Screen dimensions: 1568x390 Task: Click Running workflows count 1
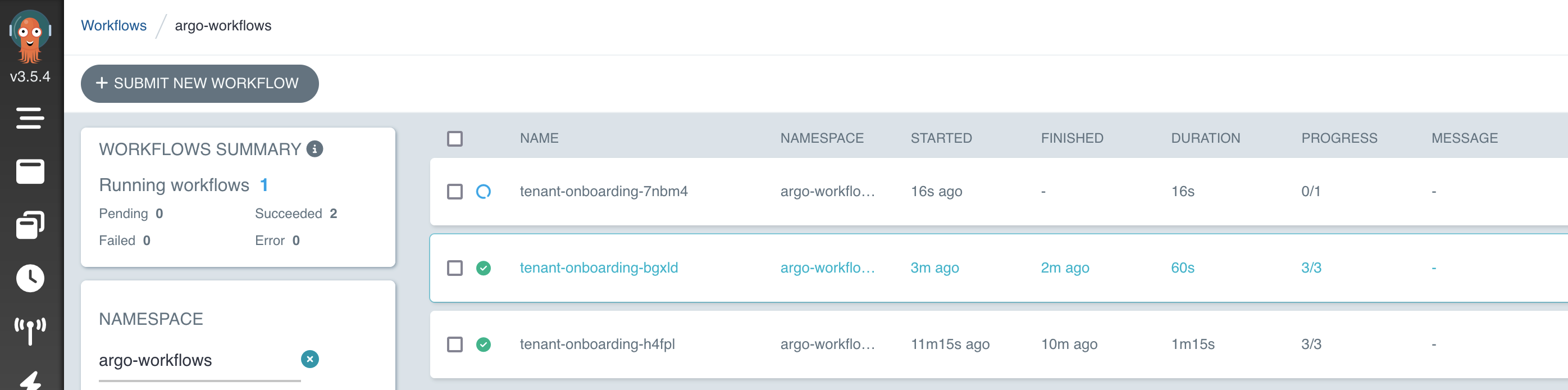point(263,185)
